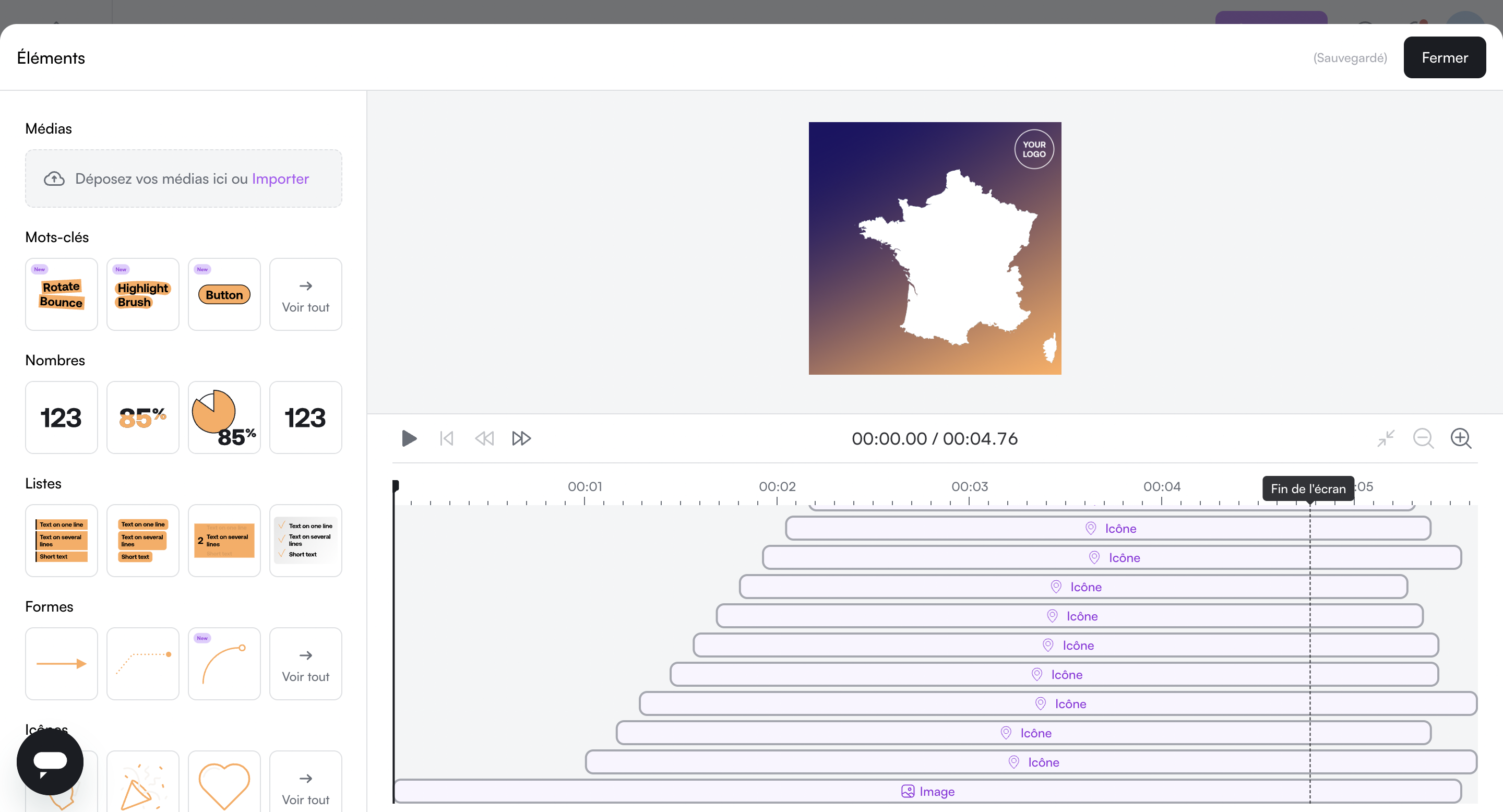Image resolution: width=1503 pixels, height=812 pixels.
Task: Play the timeline preview
Action: 409,438
